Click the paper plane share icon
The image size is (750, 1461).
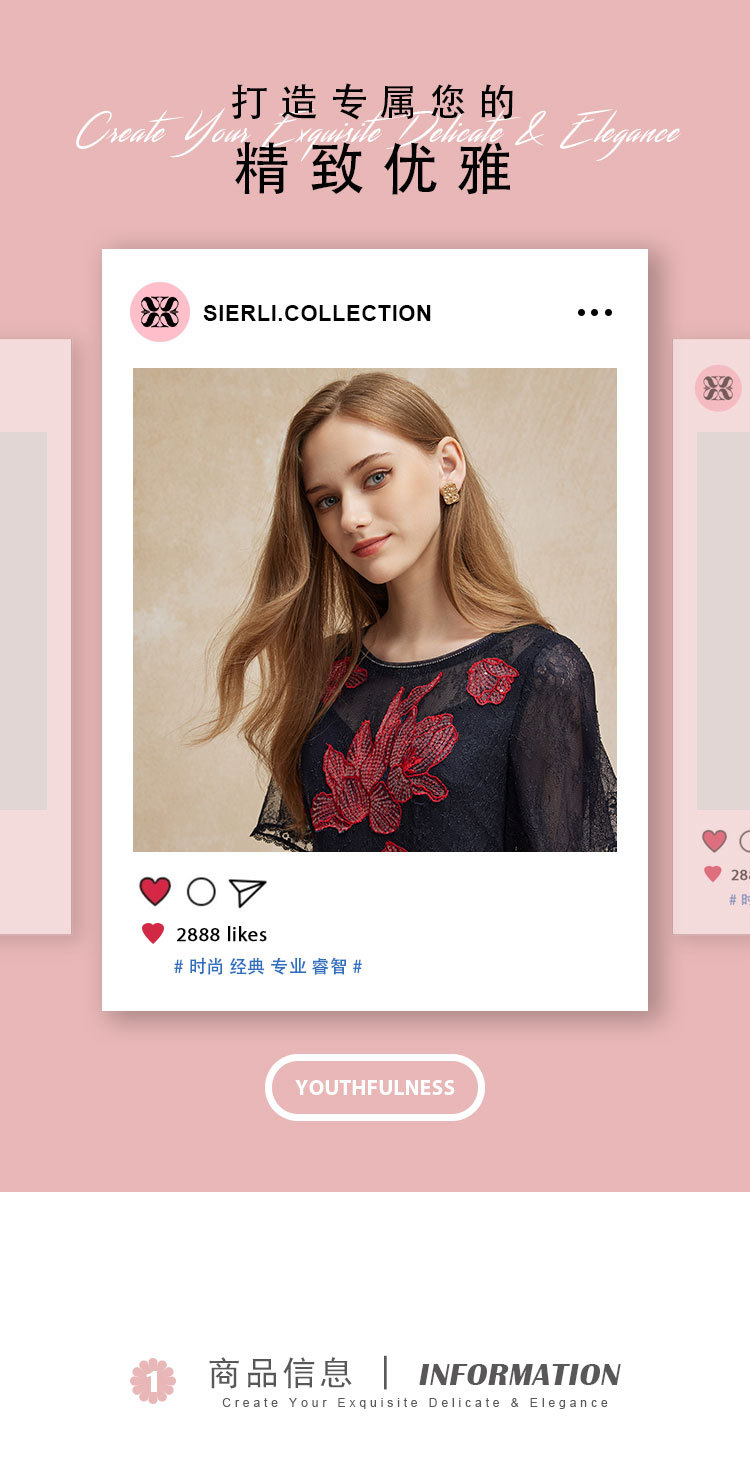click(247, 892)
